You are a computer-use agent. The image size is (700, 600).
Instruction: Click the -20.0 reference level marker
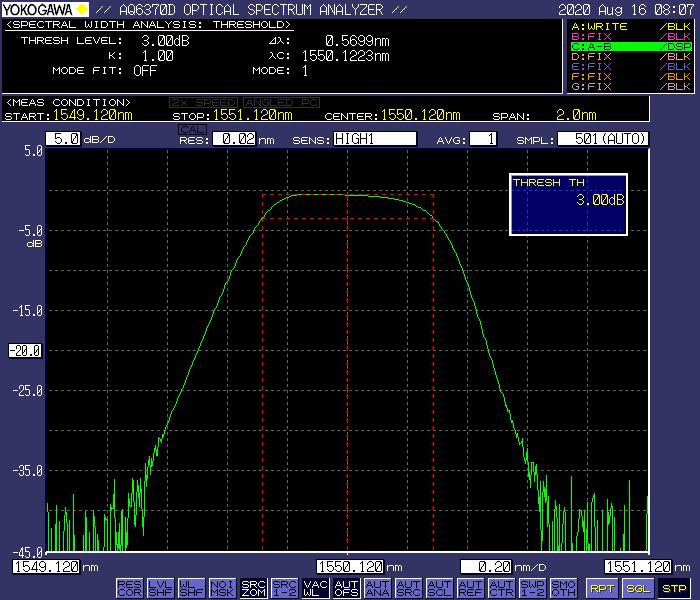click(23, 351)
